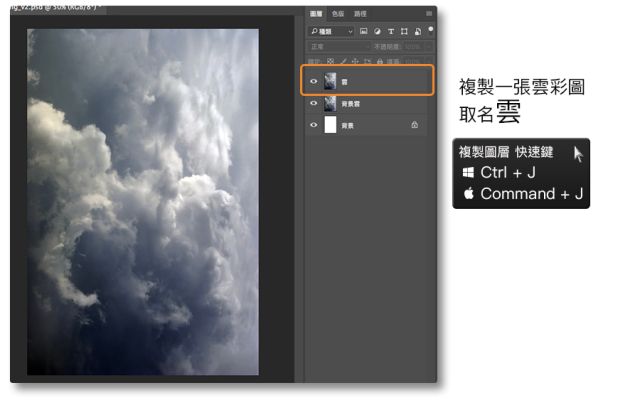The height and width of the screenshot is (400, 640).
Task: Switch to the 色版 channels tab
Action: tap(337, 13)
